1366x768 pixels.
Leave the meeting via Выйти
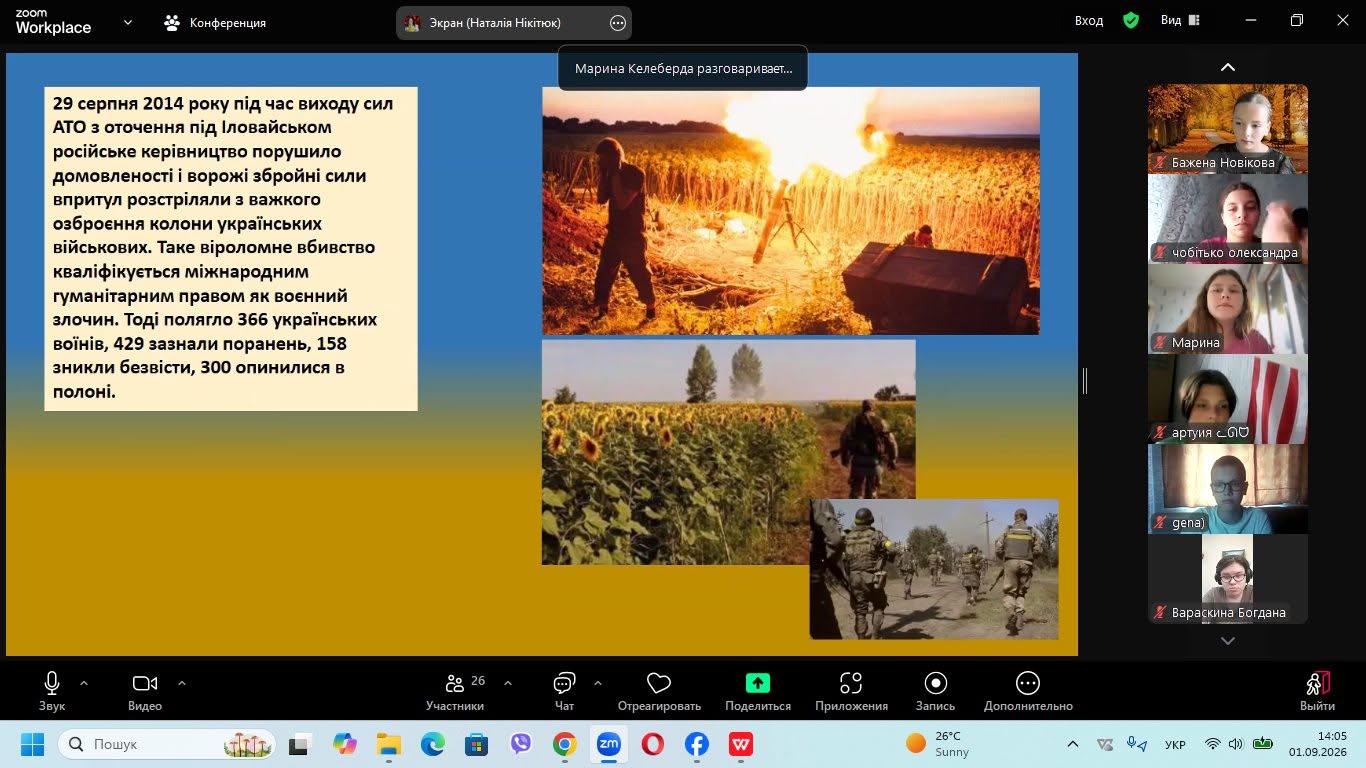[1318, 691]
